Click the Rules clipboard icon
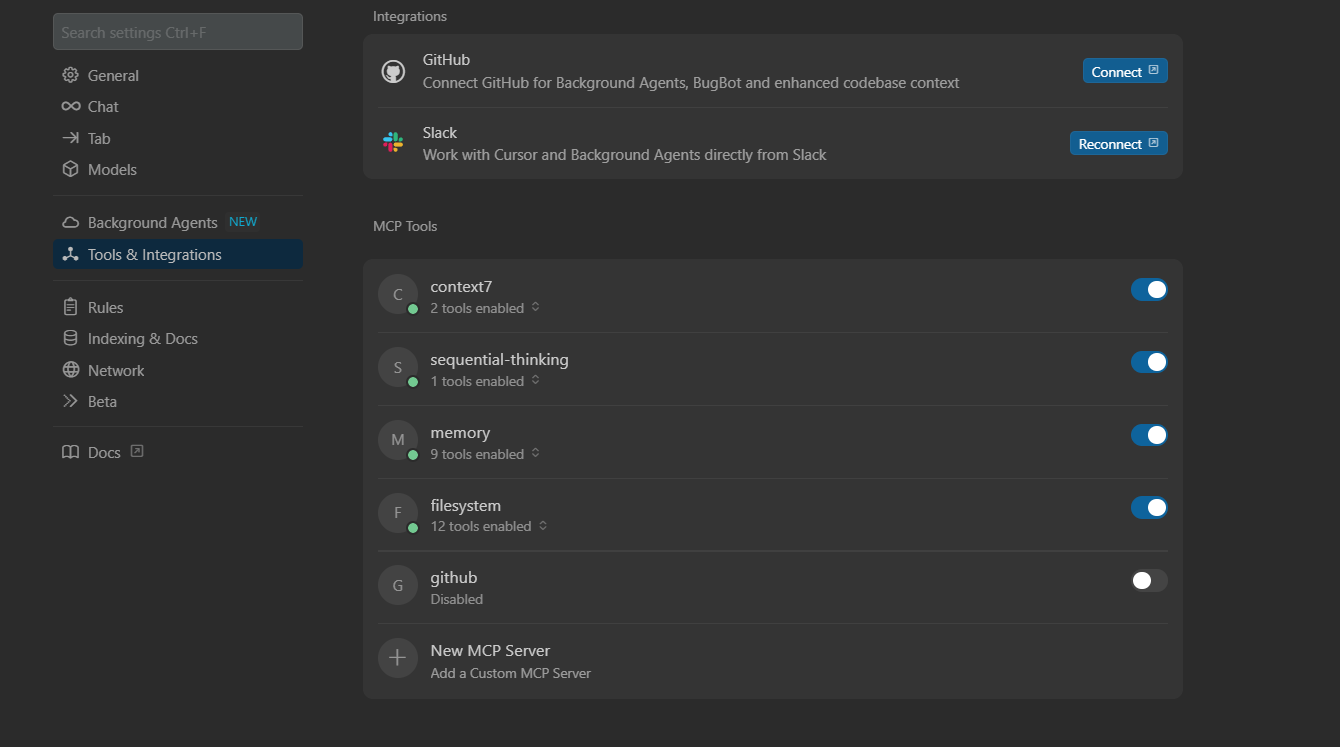The width and height of the screenshot is (1340, 747). tap(70, 307)
